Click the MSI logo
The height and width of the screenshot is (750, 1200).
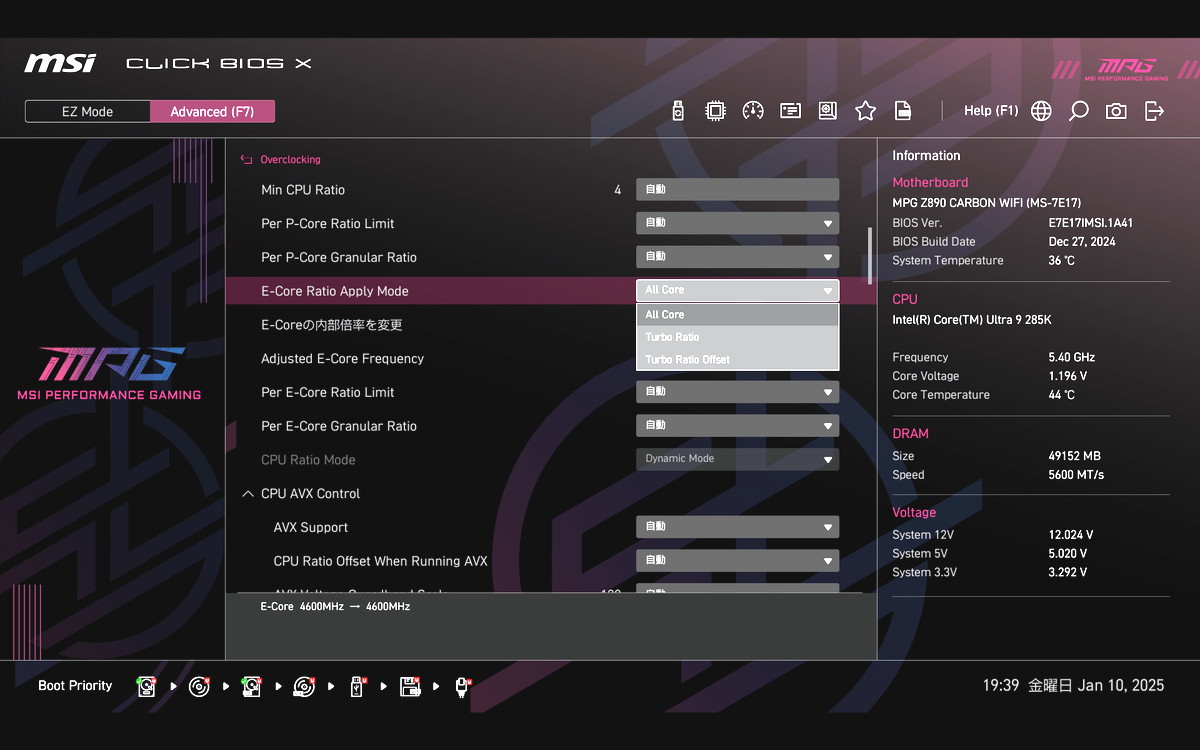60,63
